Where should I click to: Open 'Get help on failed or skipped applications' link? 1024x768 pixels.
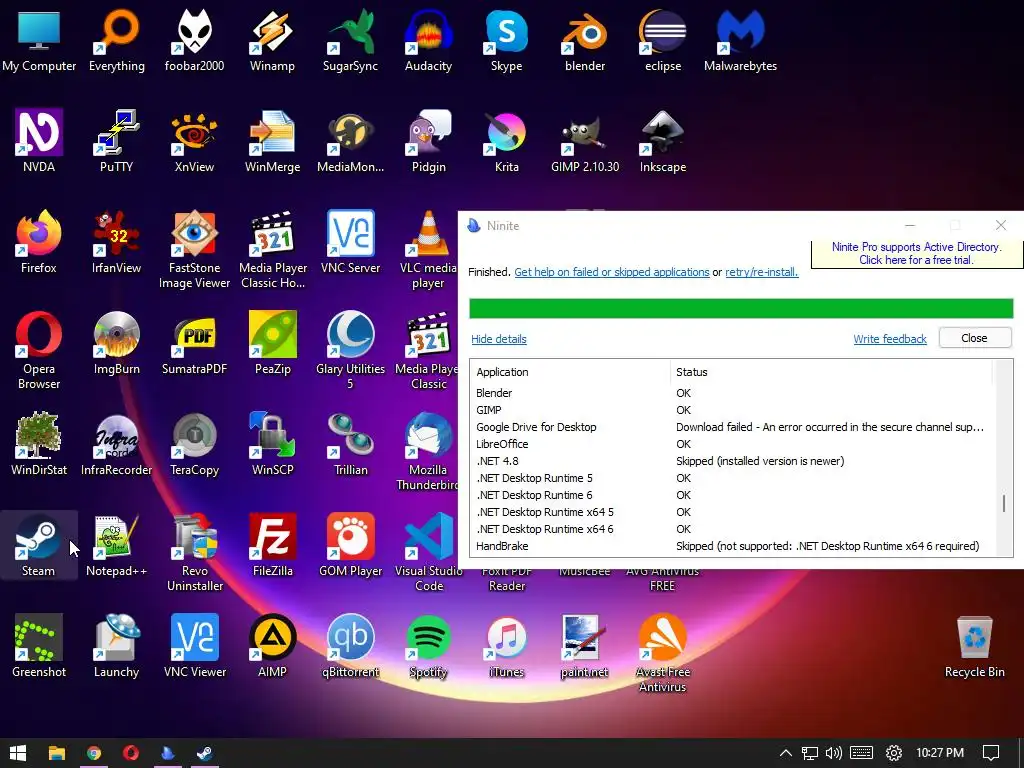pos(612,272)
